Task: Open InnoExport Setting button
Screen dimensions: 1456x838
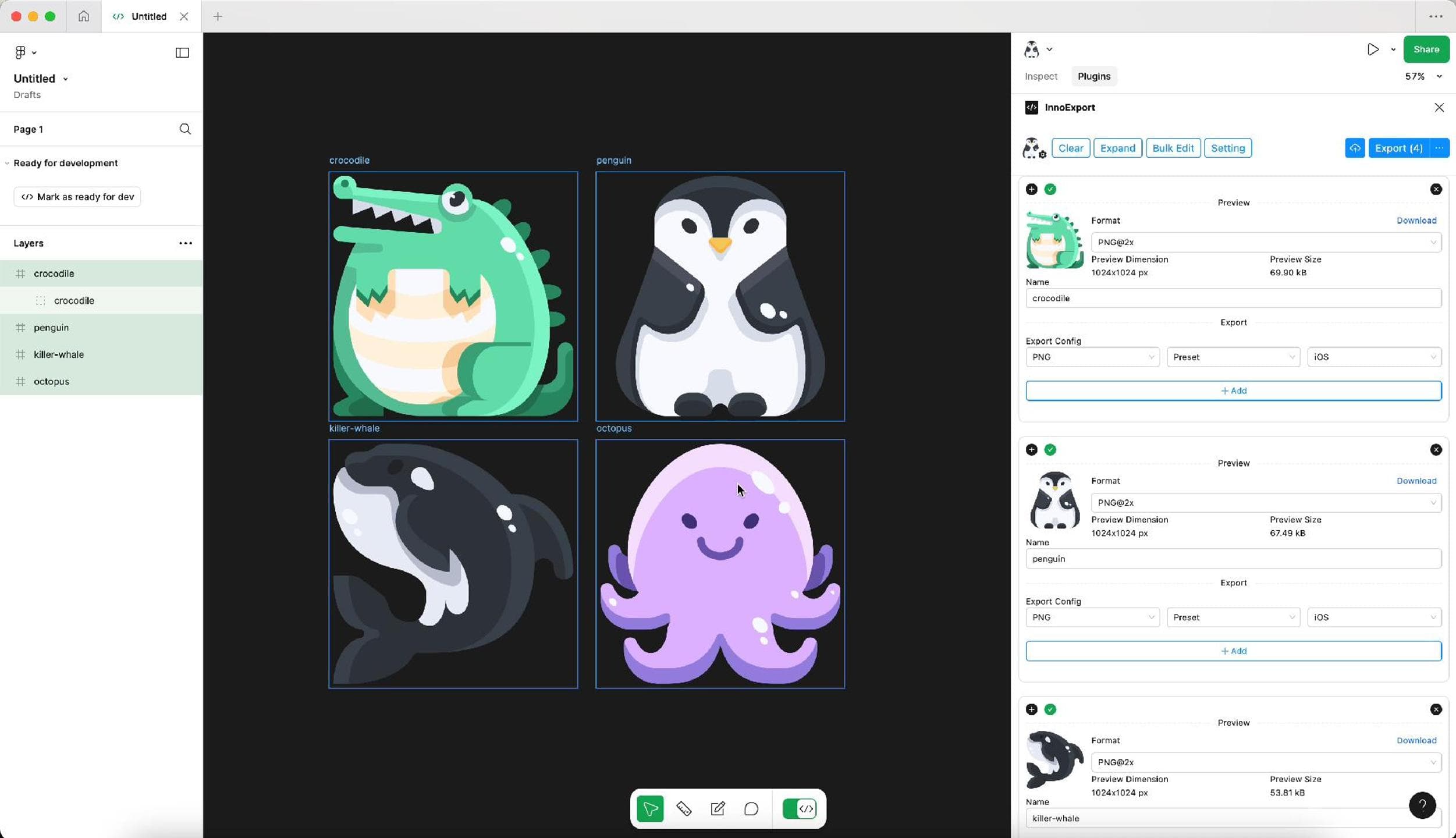Action: pos(1228,148)
